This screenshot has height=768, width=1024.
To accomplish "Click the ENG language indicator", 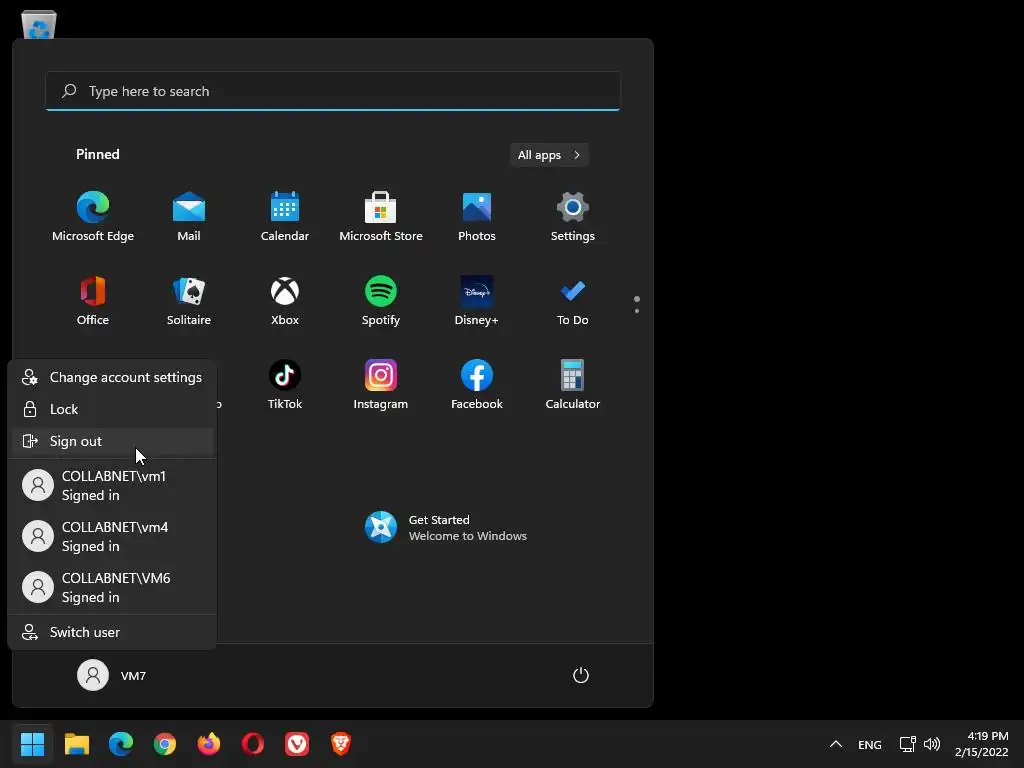I will (869, 744).
